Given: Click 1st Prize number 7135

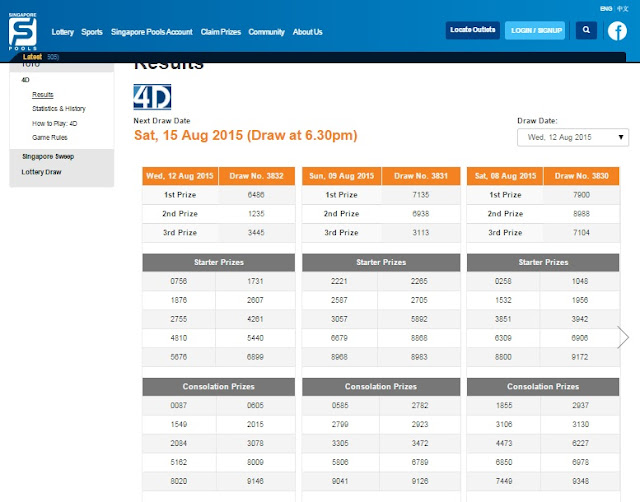Looking at the screenshot, I should coord(421,195).
